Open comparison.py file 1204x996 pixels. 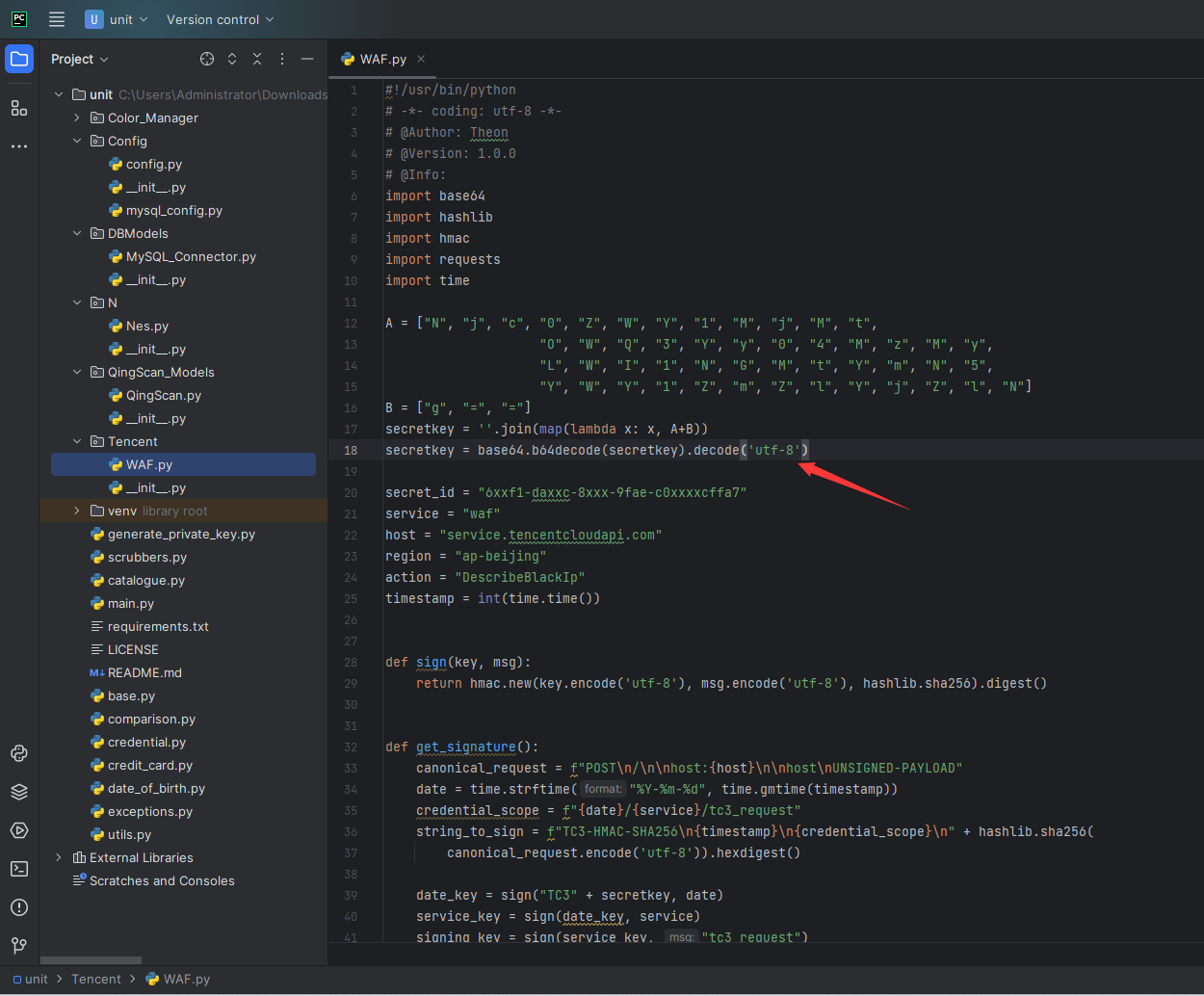[143, 719]
